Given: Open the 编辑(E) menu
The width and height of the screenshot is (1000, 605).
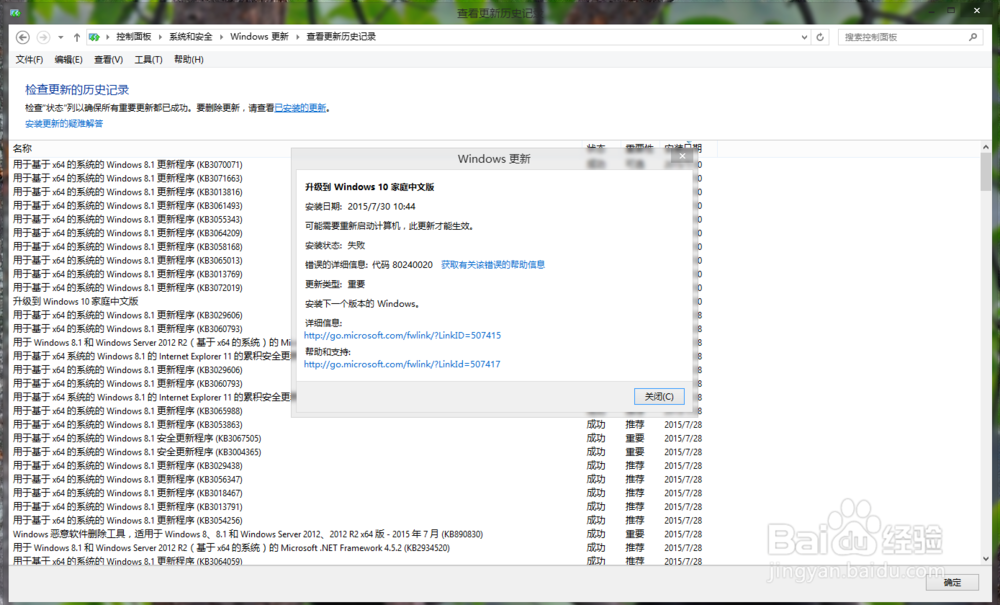Looking at the screenshot, I should click(x=68, y=59).
